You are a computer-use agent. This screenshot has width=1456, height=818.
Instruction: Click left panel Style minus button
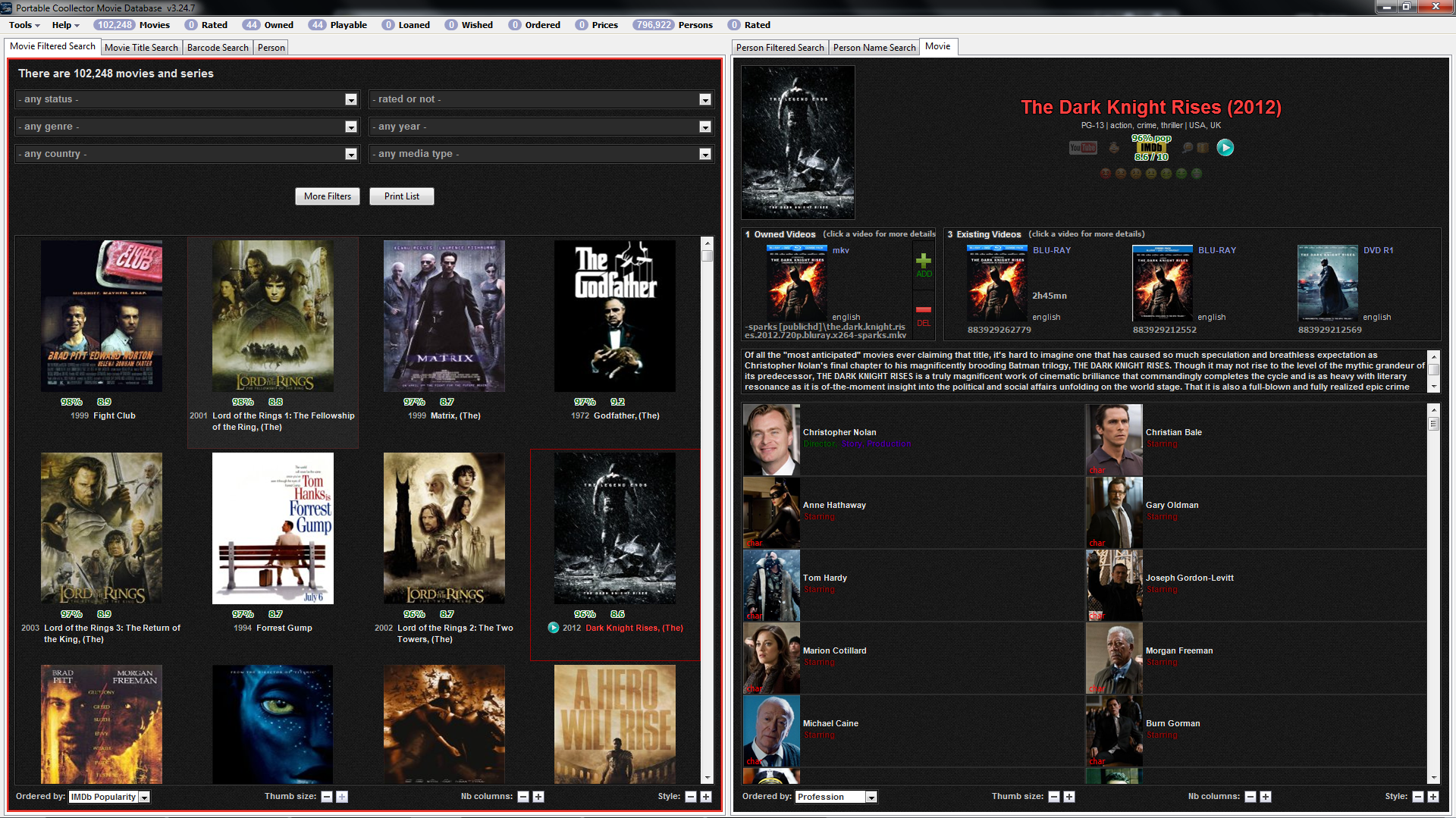point(691,797)
